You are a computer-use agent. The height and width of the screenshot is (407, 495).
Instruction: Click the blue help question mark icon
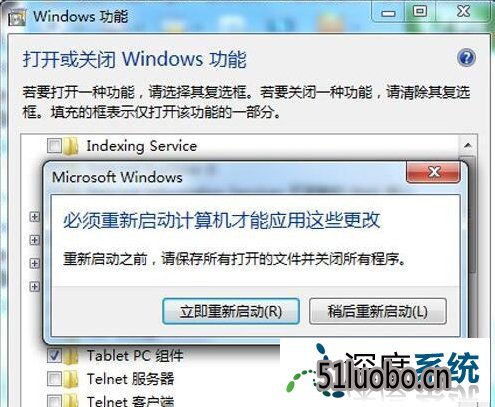pos(466,58)
